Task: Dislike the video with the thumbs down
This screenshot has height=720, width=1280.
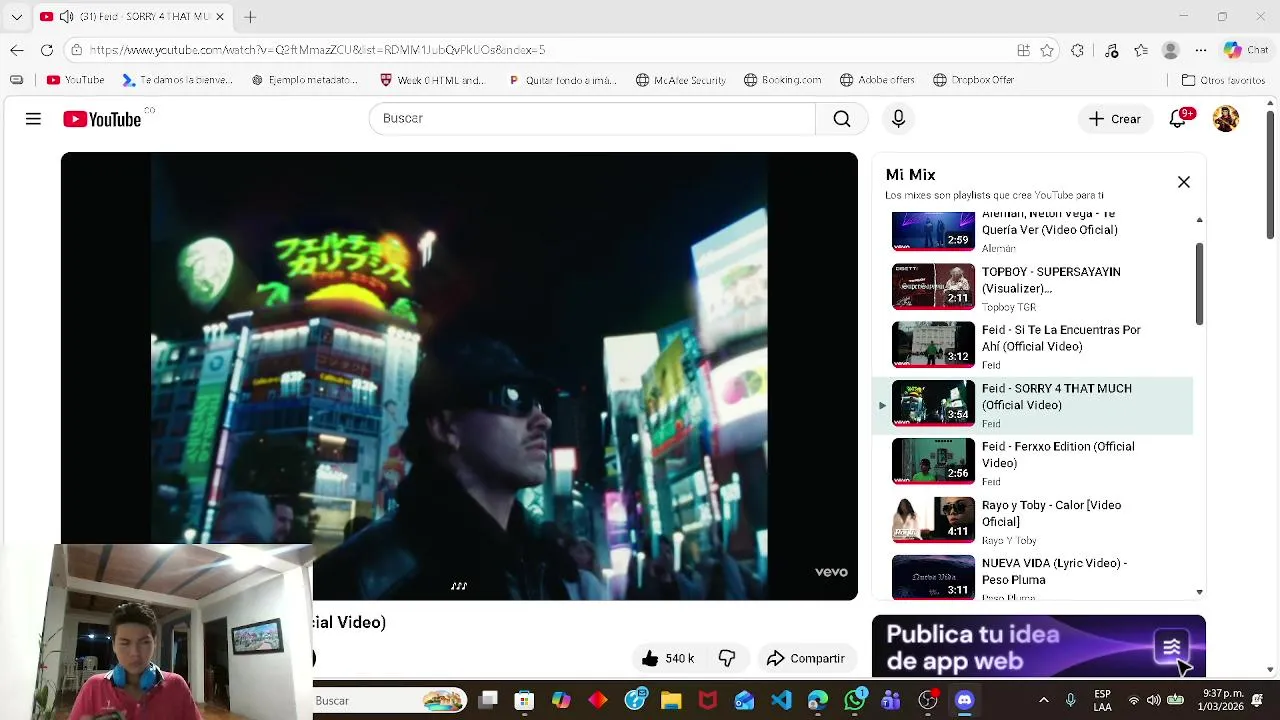Action: 727,658
